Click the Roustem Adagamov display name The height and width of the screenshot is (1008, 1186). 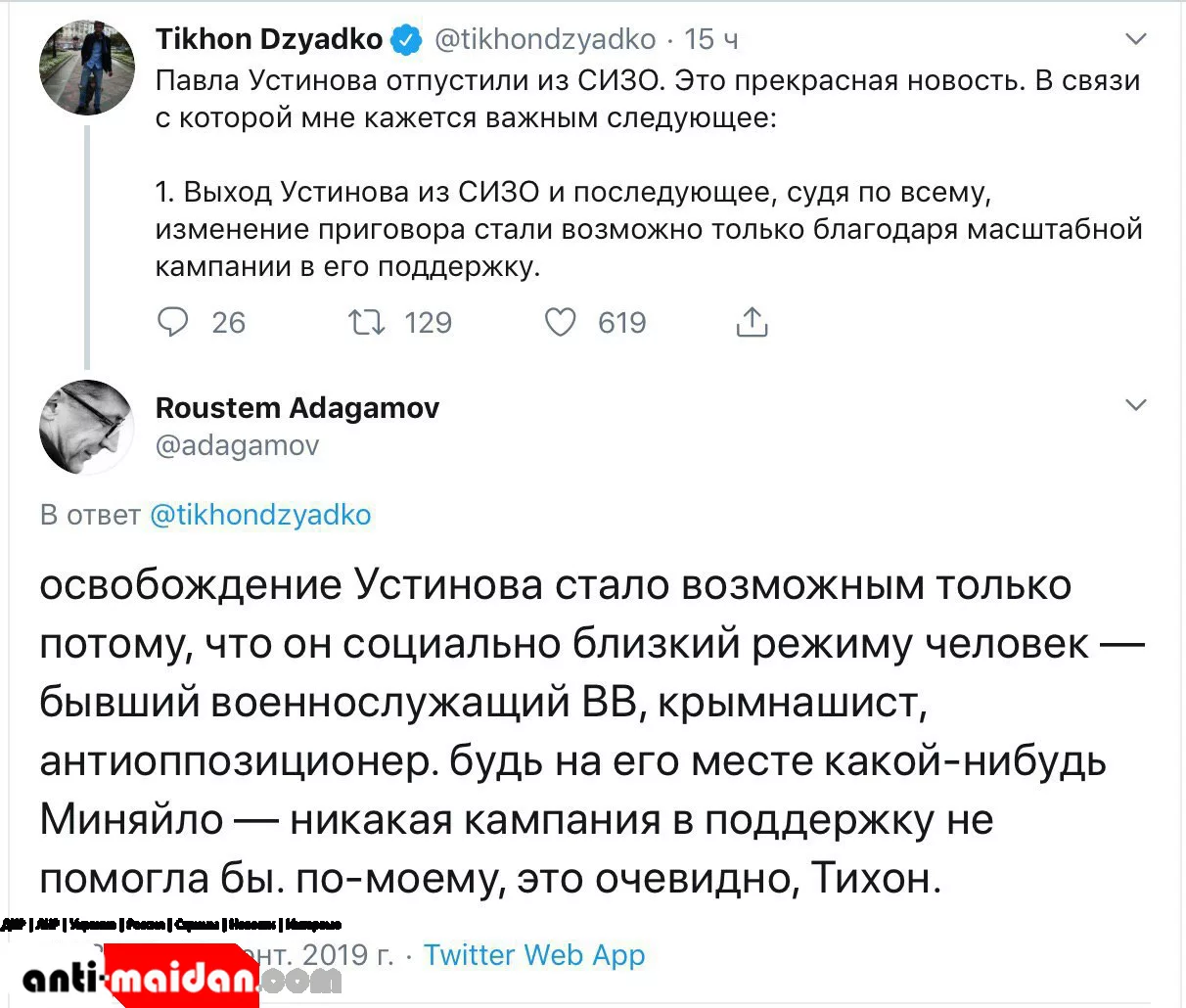297,407
